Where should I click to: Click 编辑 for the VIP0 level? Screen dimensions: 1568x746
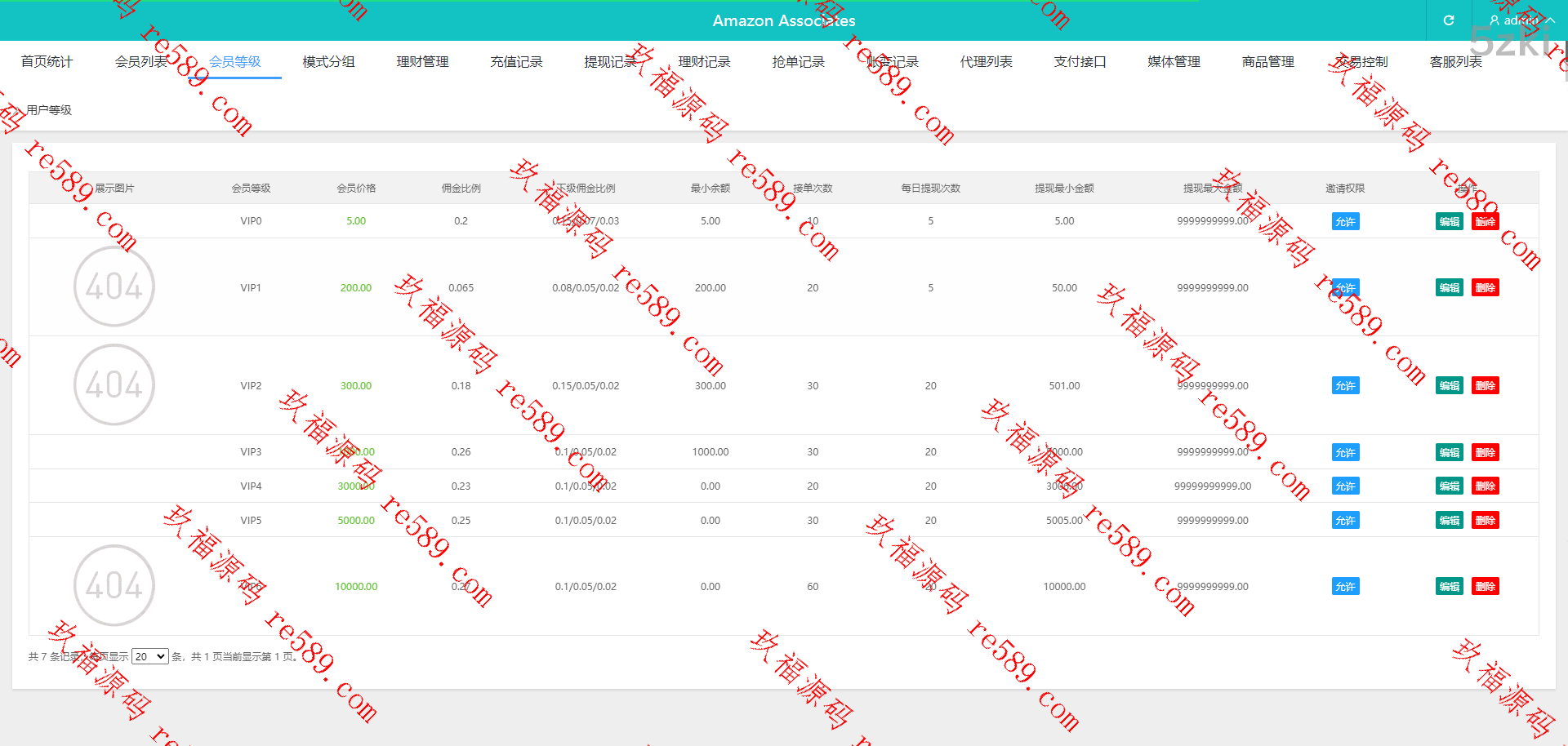(x=1450, y=221)
